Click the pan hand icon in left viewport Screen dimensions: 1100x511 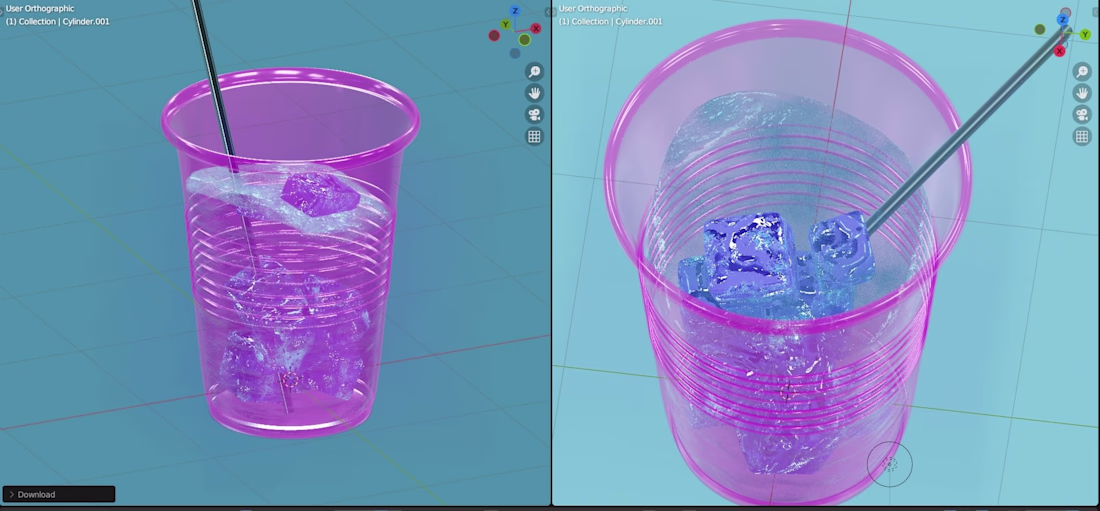tap(535, 93)
